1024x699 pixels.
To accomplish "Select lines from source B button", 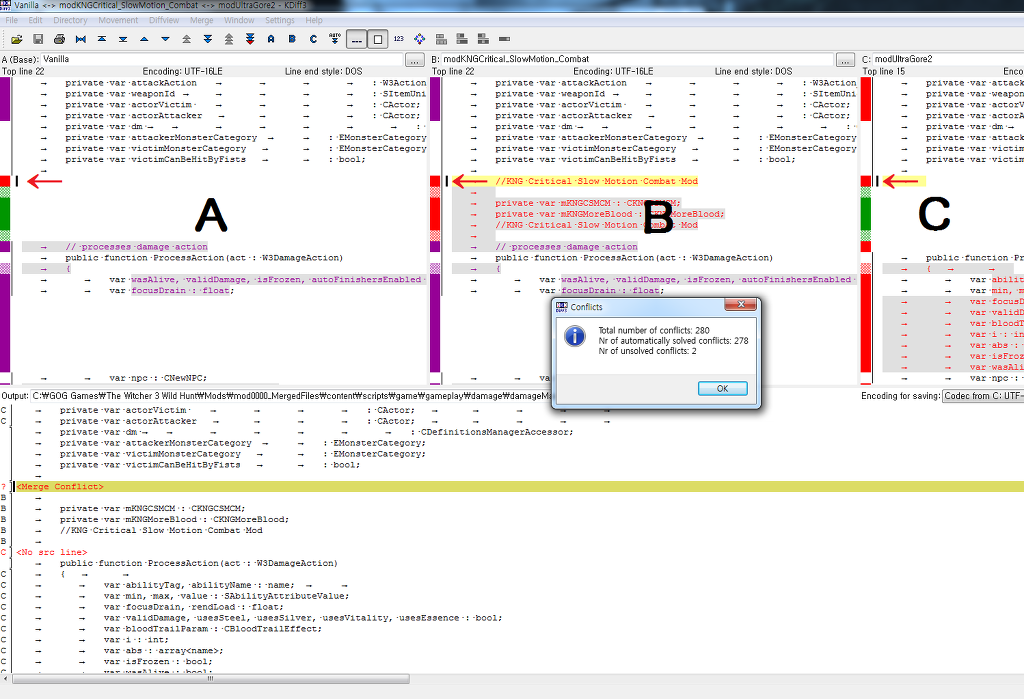I will point(291,39).
